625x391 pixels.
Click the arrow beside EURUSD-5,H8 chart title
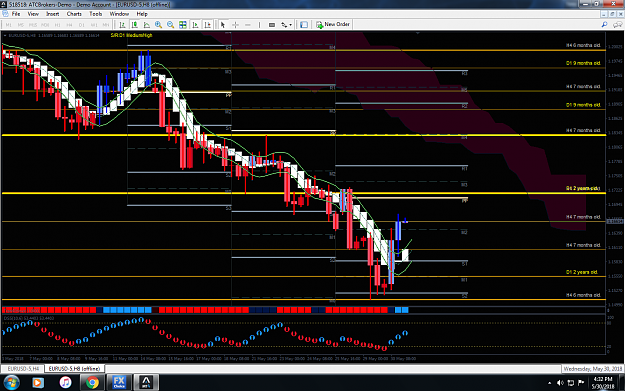coord(5,35)
